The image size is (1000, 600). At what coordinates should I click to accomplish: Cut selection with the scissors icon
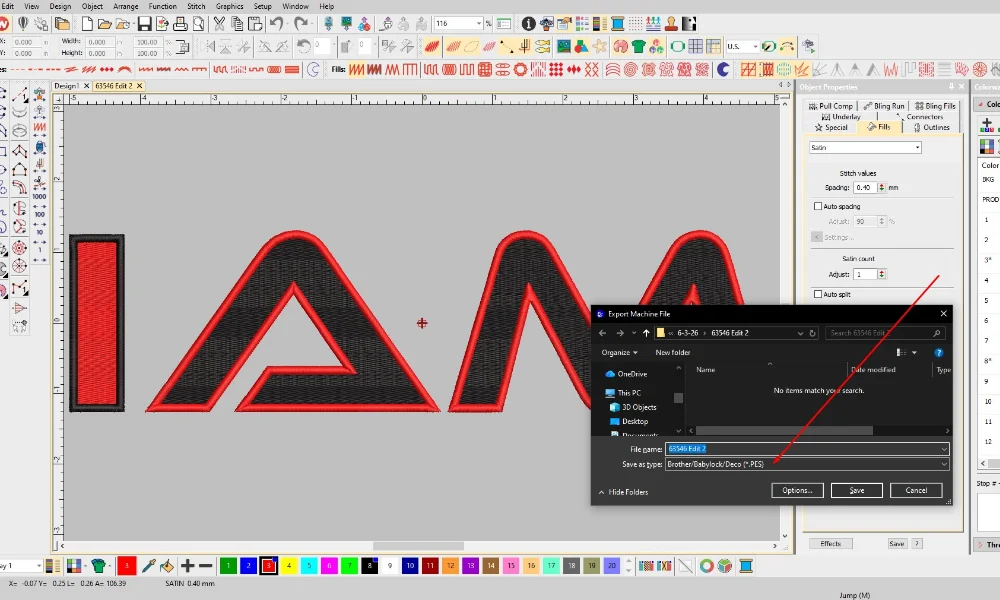click(219, 24)
